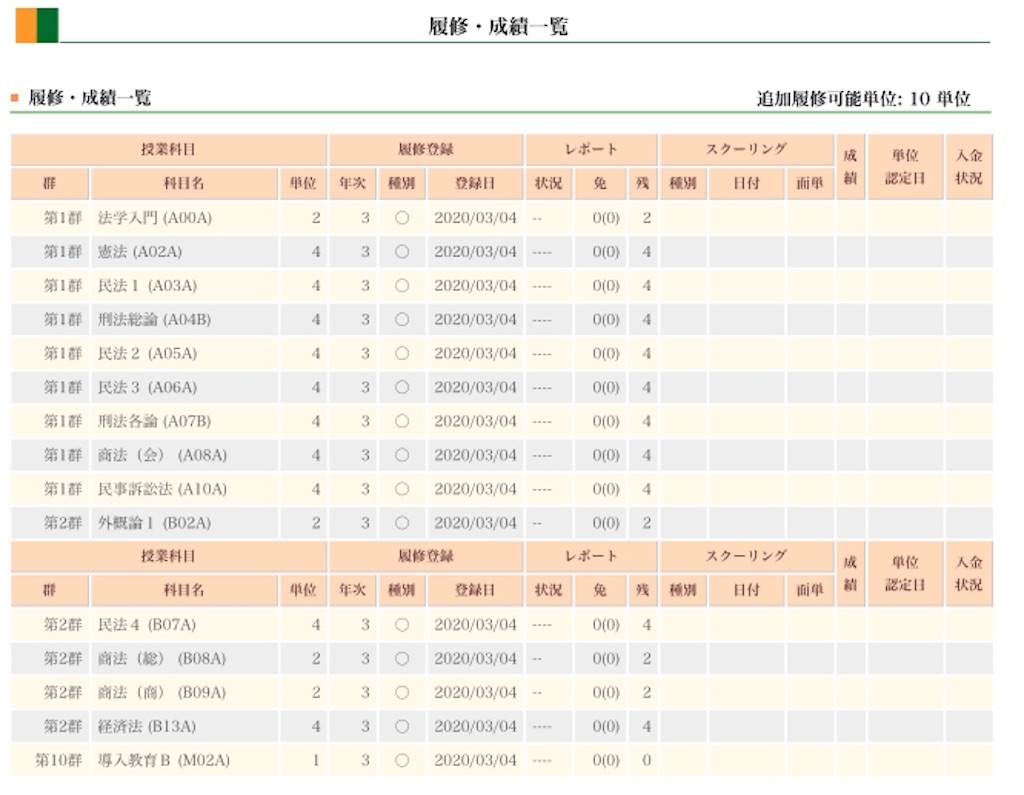The height and width of the screenshot is (795, 1024).
Task: Click the 民法 4 (B07A) course name
Action: pos(147,625)
